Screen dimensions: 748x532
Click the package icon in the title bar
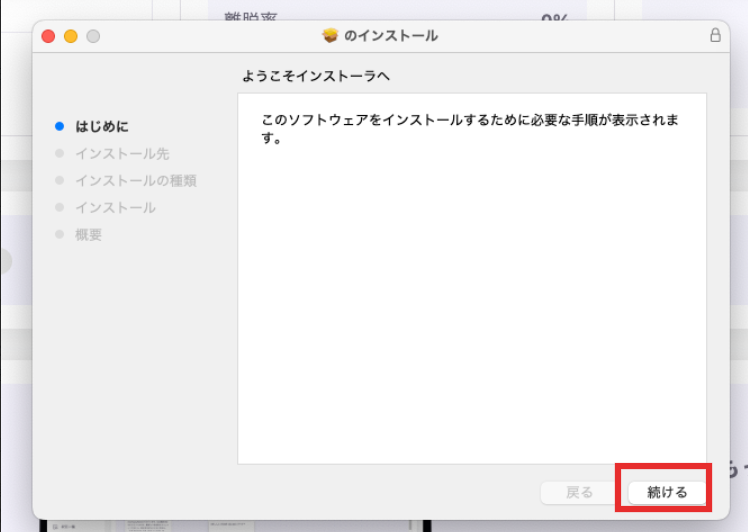330,36
